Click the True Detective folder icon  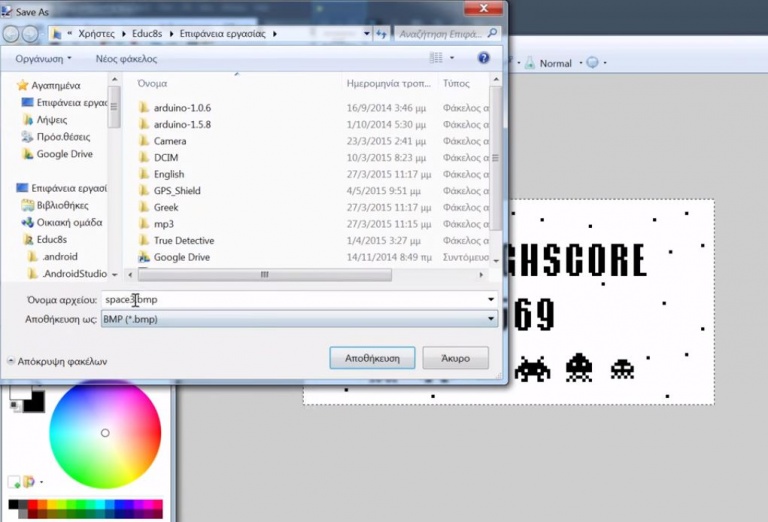[143, 241]
